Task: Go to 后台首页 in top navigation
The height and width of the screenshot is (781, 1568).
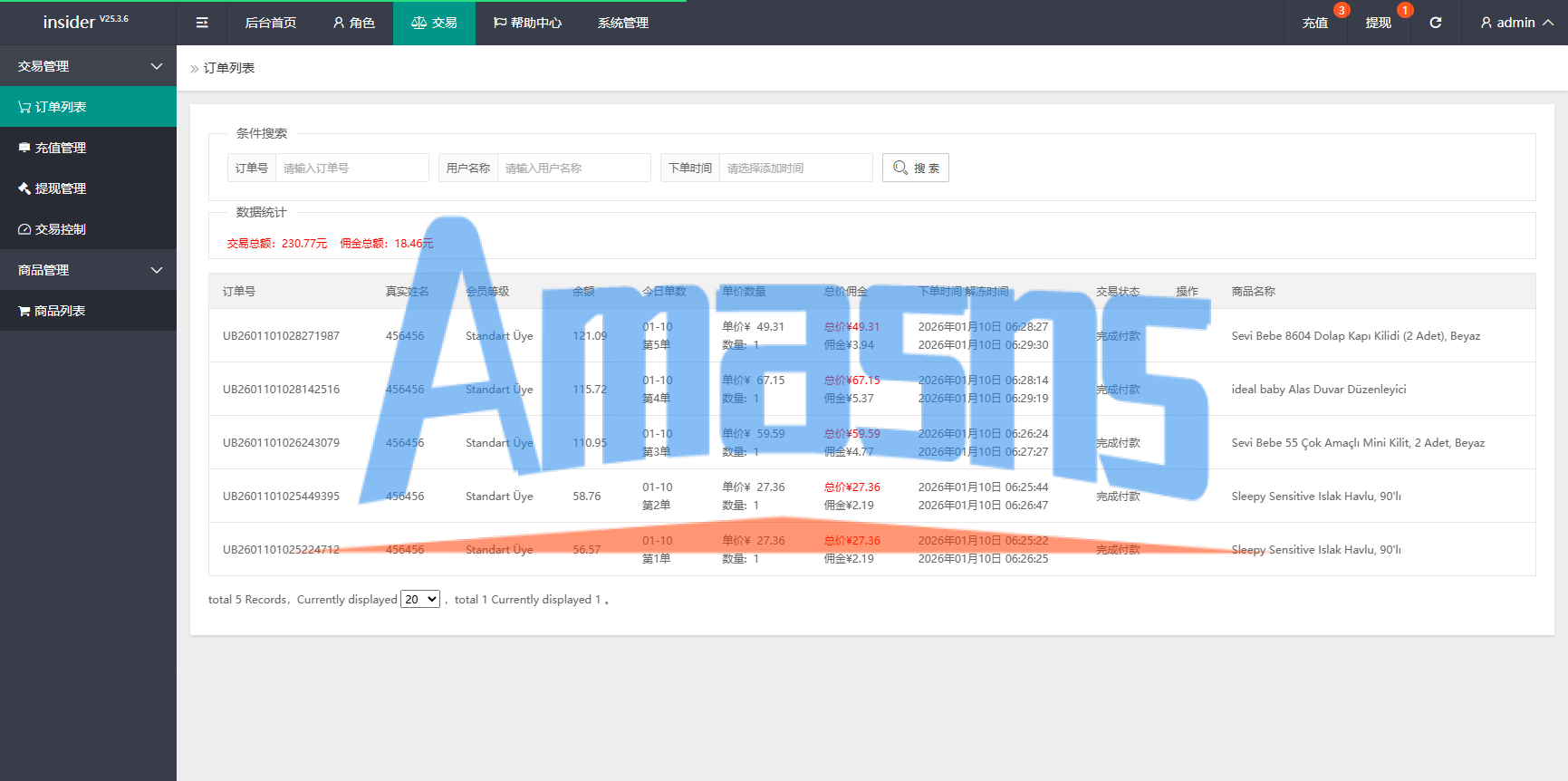Action: coord(271,23)
